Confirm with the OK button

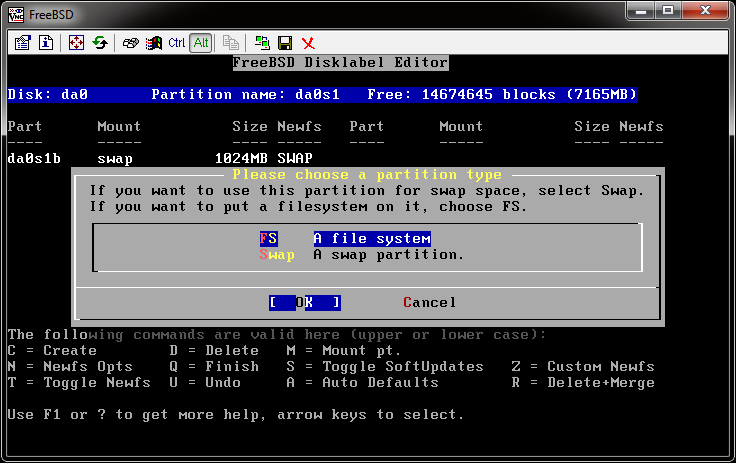click(305, 302)
